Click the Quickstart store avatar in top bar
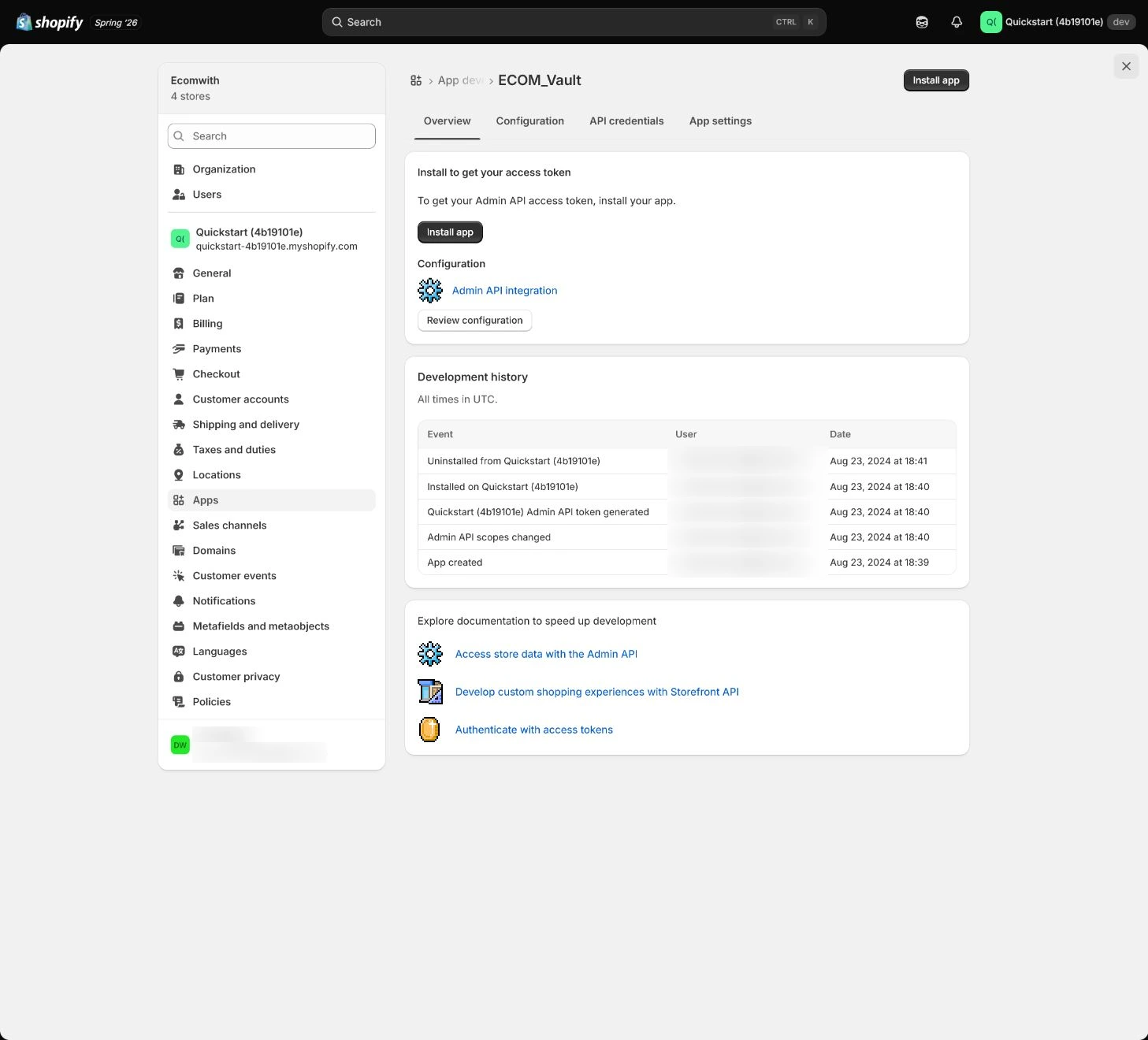 (x=991, y=22)
